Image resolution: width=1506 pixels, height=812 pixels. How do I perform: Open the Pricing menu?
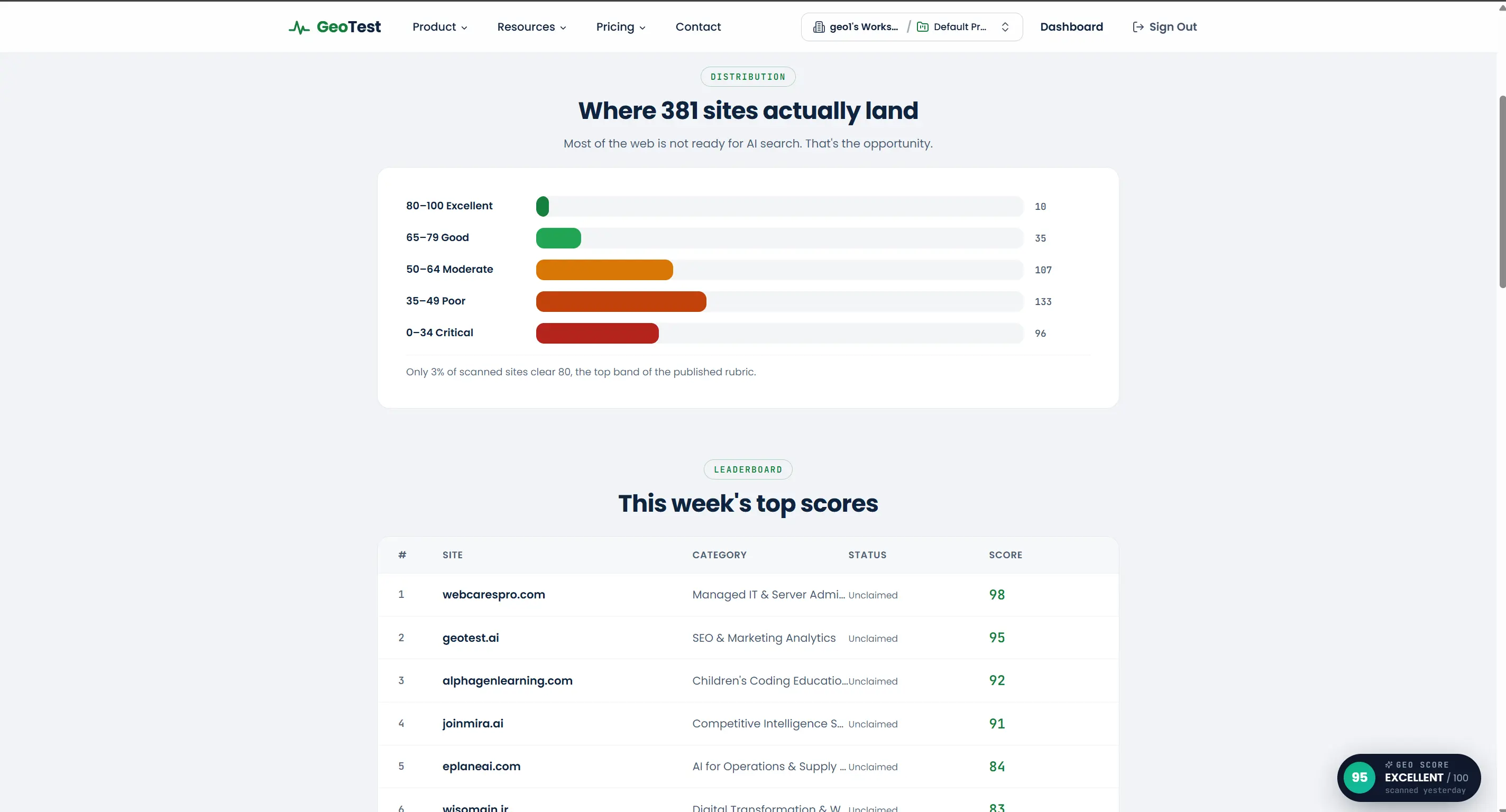621,27
